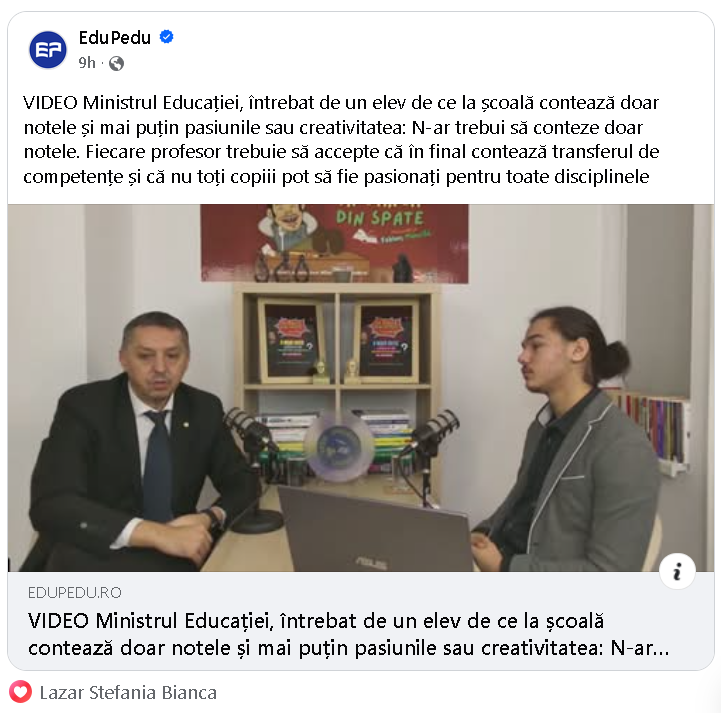Click the ASUS laptop in the thumbnail
The height and width of the screenshot is (715, 723).
pos(376,530)
